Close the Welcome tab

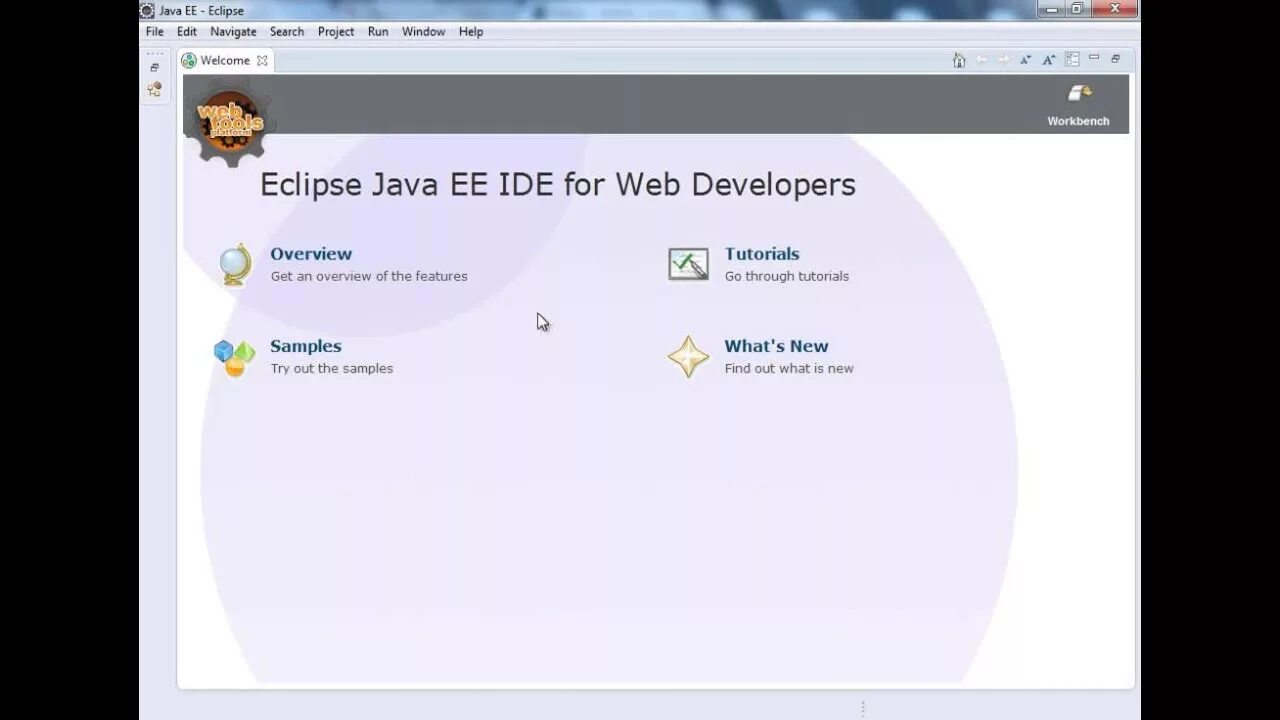[x=262, y=61]
